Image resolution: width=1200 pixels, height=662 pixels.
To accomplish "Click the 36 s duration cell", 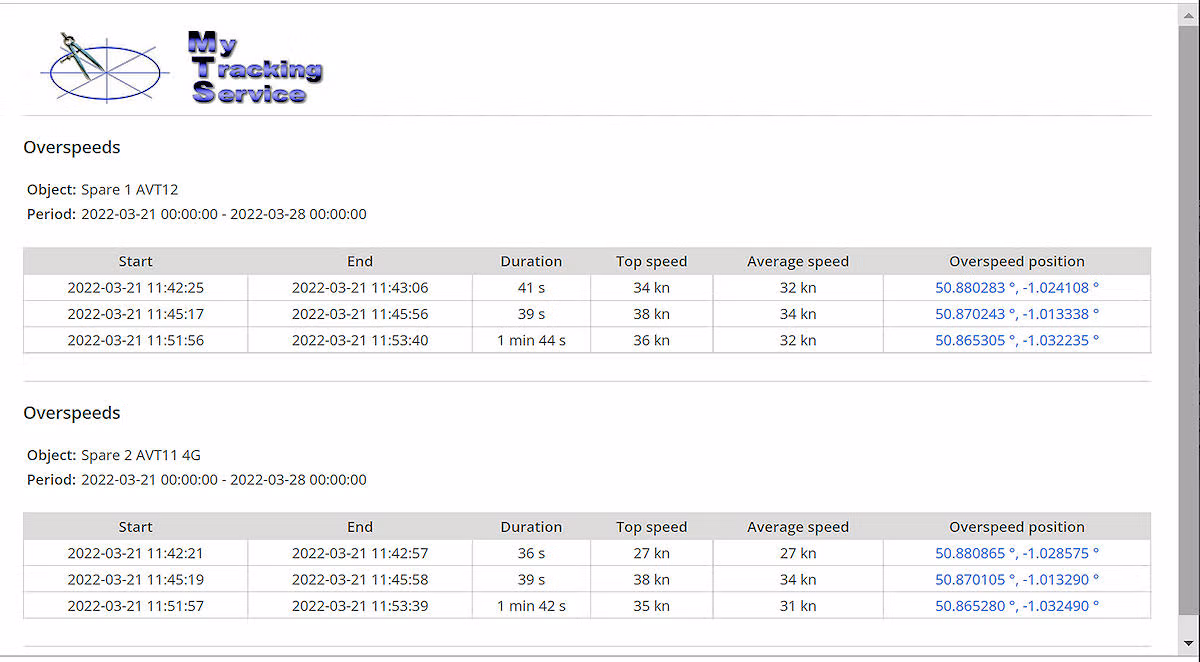I will click(x=532, y=553).
